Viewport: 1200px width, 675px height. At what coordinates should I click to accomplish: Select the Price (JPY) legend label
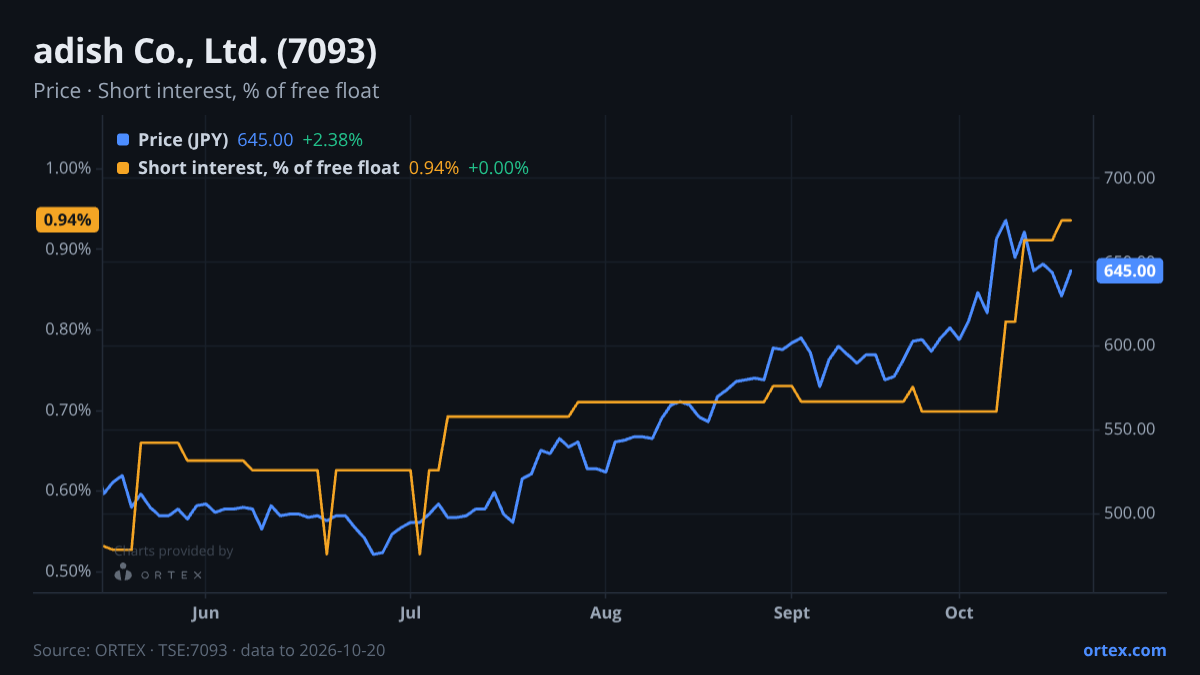[x=183, y=140]
